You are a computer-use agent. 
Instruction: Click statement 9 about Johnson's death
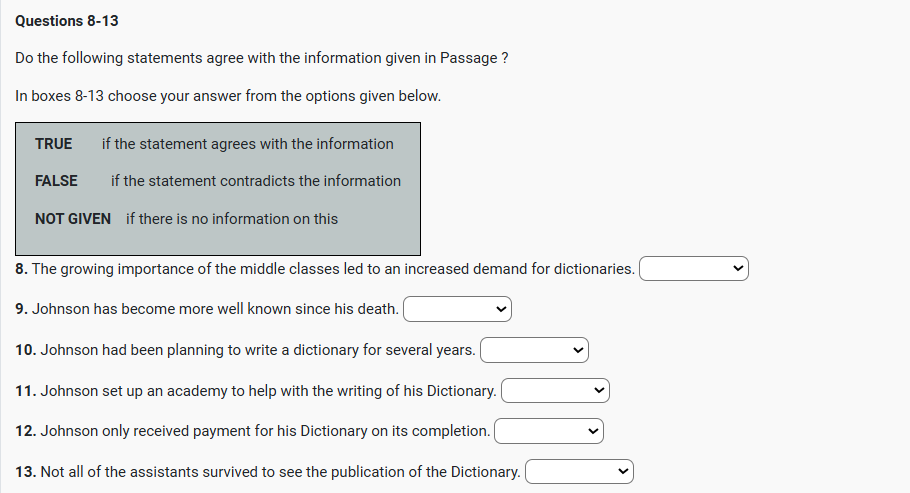coord(207,310)
